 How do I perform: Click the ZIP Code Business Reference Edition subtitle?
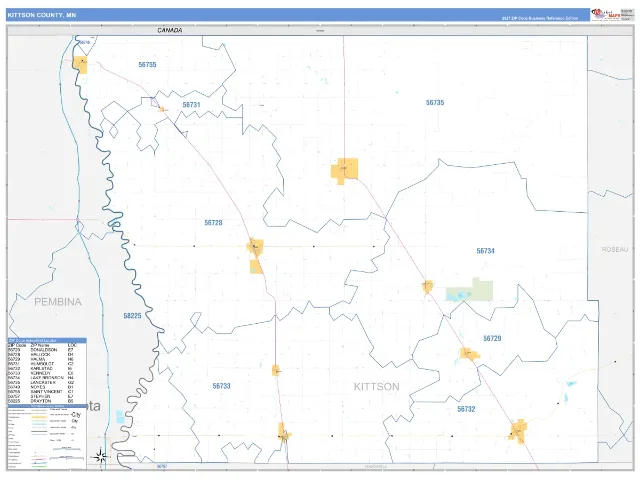click(x=539, y=18)
